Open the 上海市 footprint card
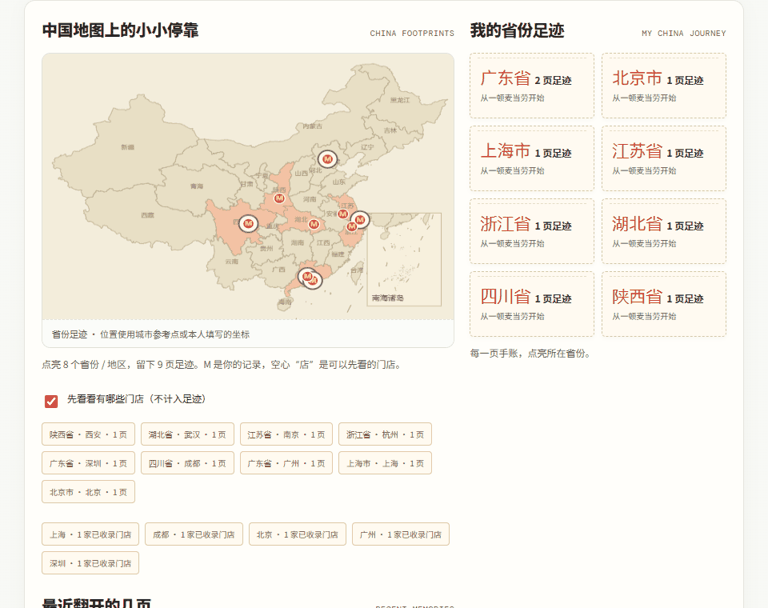 (x=532, y=158)
